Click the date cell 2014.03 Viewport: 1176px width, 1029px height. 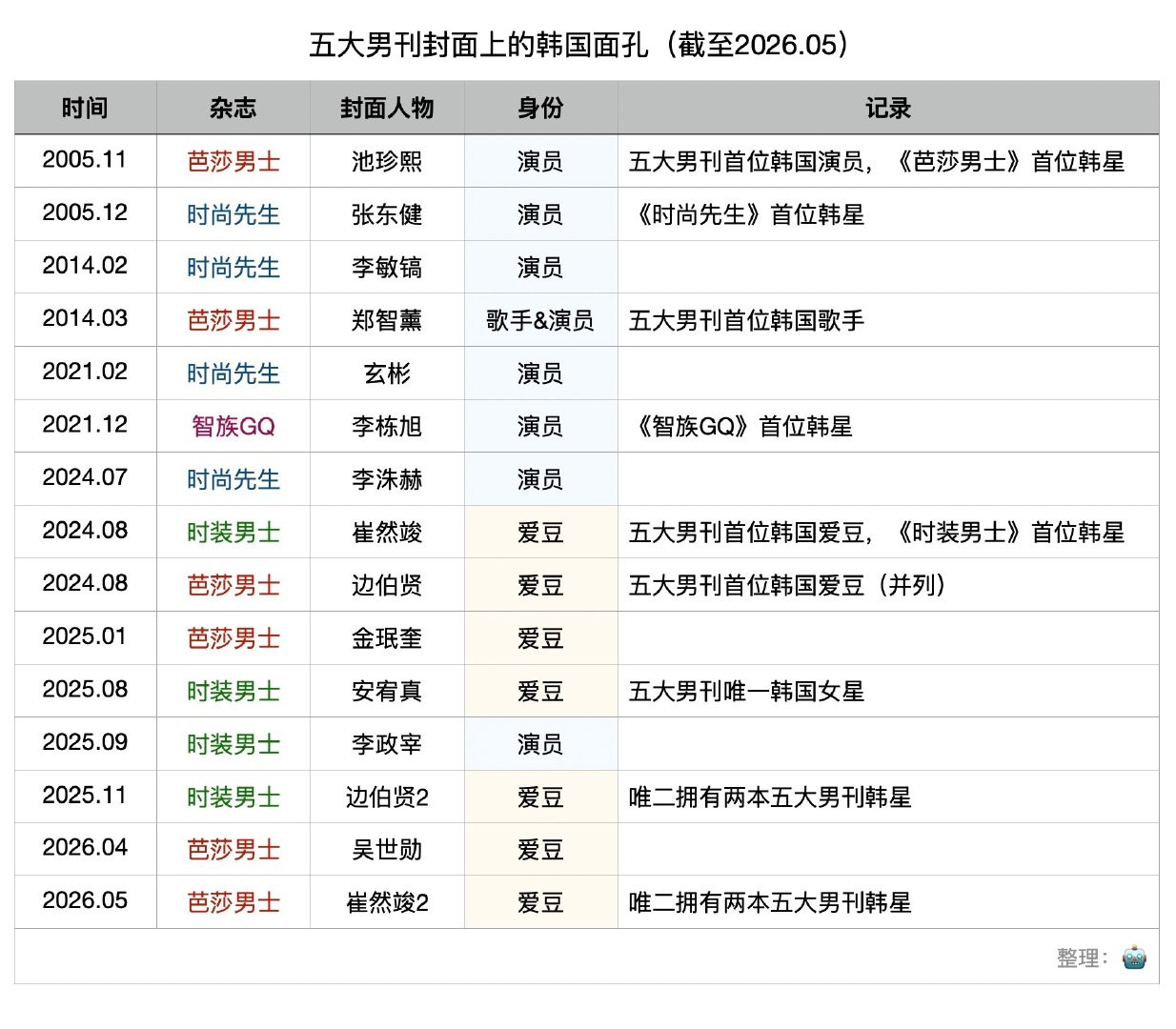(85, 319)
